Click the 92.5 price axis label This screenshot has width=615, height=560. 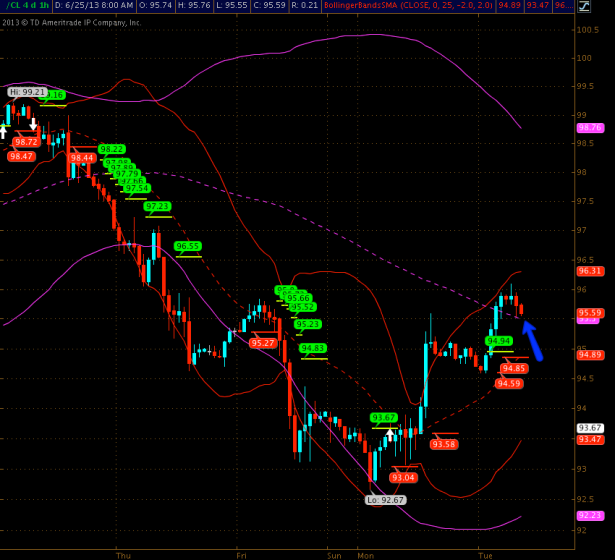[x=587, y=499]
